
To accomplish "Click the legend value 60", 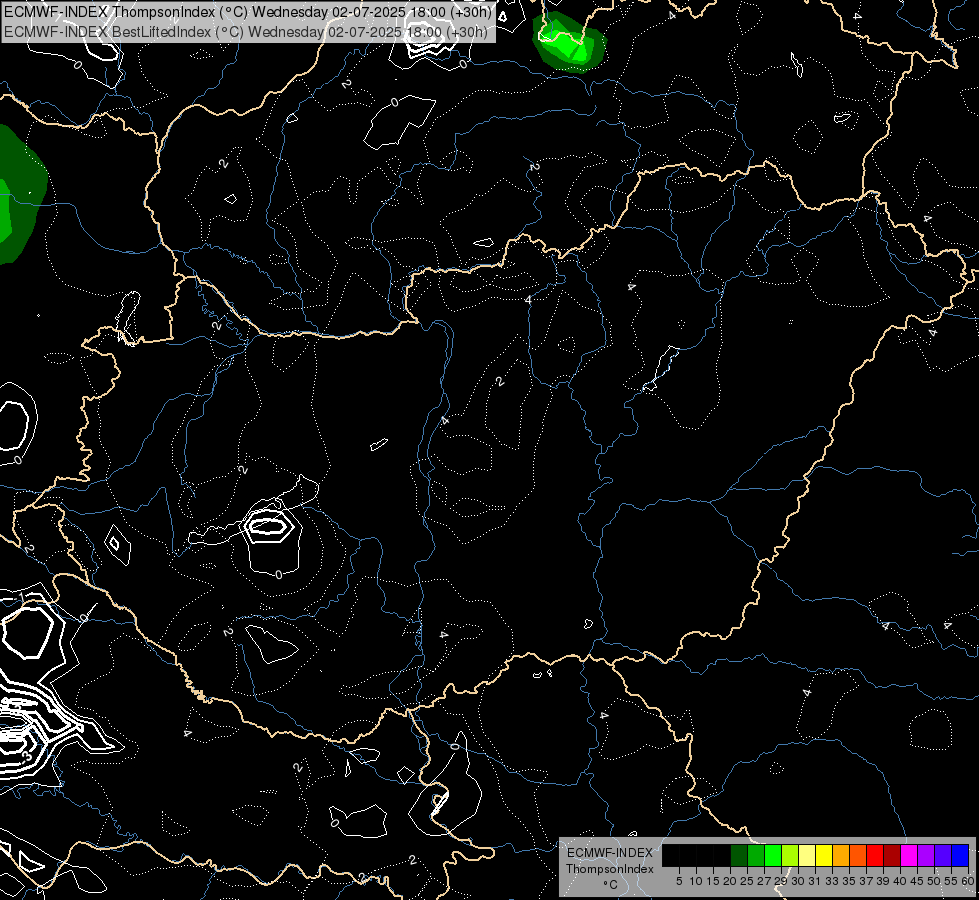I will (968, 881).
